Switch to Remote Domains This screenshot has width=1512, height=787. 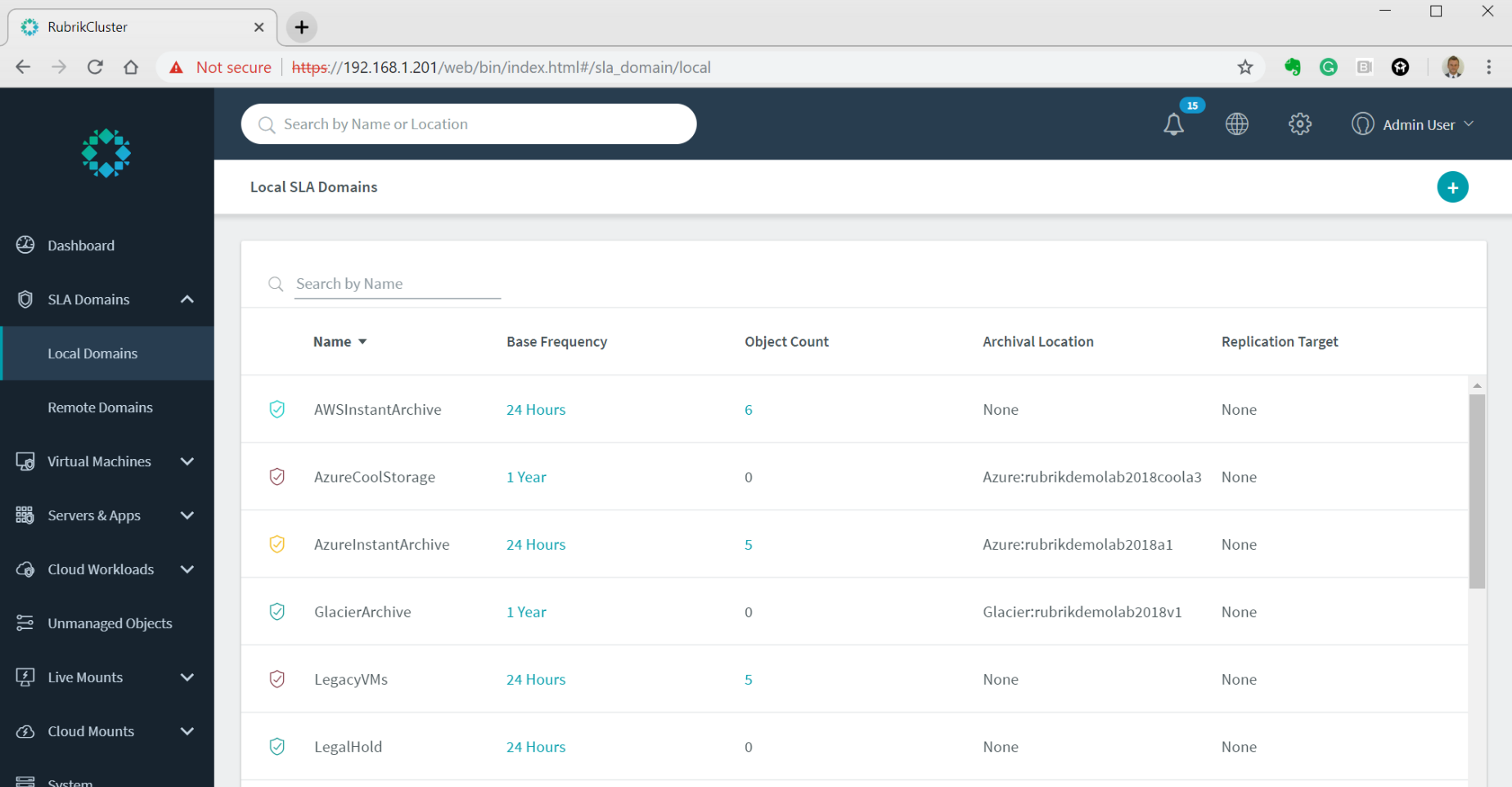click(x=100, y=407)
